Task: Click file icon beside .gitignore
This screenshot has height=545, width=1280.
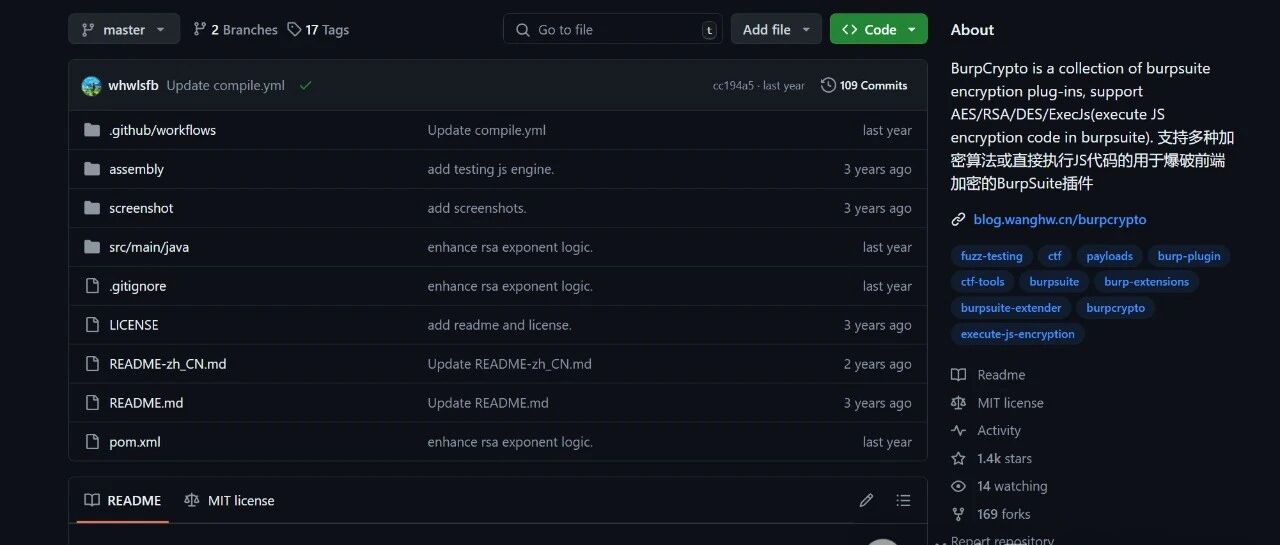Action: click(x=92, y=286)
